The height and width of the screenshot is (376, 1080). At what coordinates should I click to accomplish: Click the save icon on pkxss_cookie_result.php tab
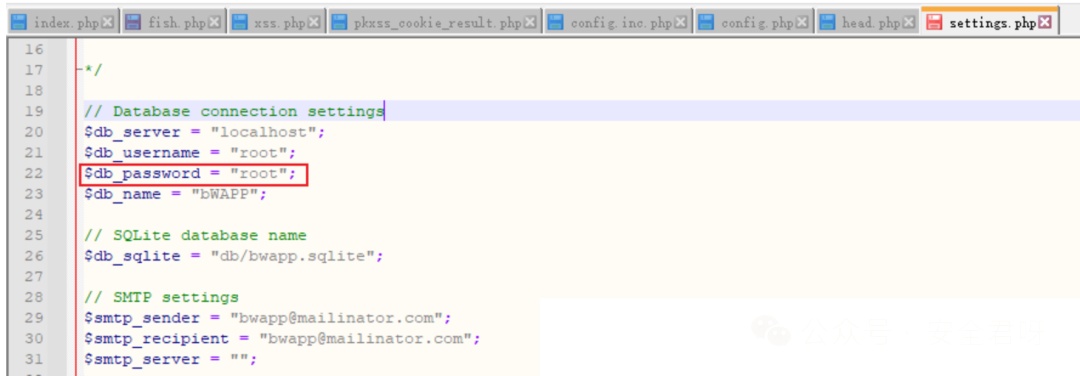coord(339,23)
